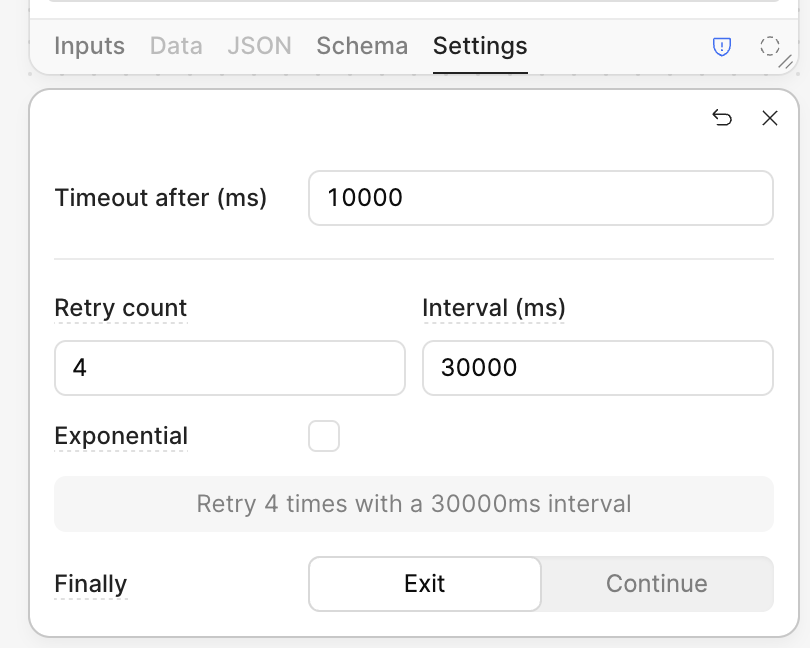The image size is (810, 648).
Task: Open the Schema tab
Action: pos(362,46)
